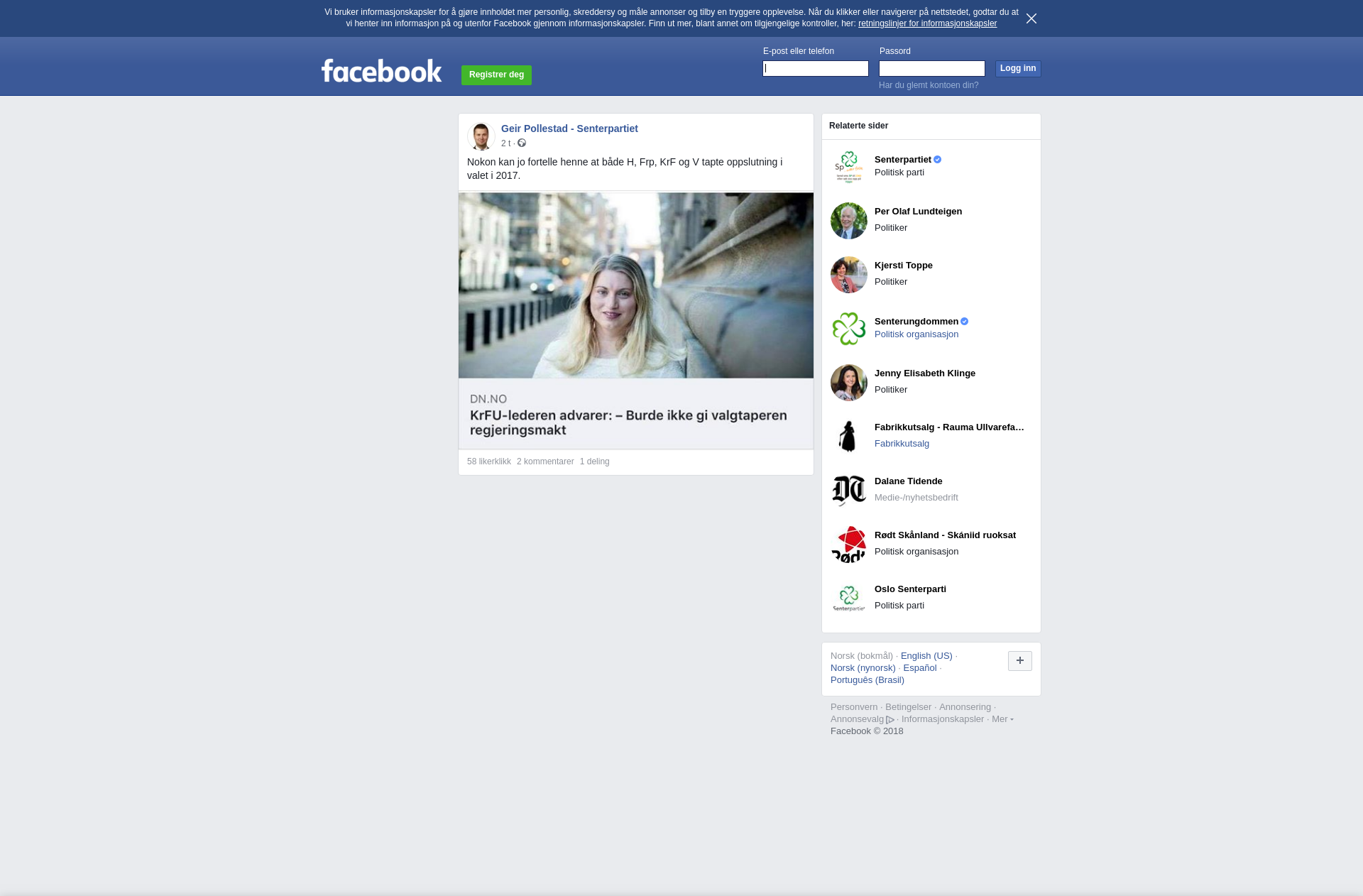Open the Annonsevalg footer link

[x=857, y=719]
